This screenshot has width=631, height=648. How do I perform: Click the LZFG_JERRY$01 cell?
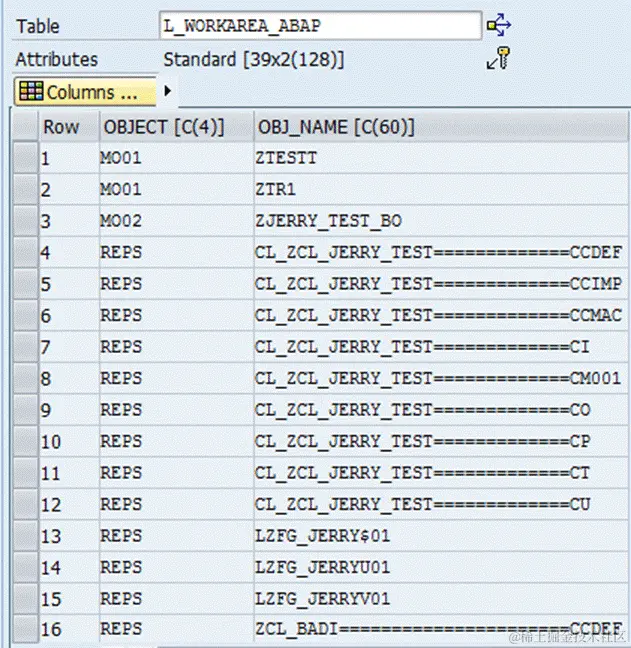[x=441, y=536]
